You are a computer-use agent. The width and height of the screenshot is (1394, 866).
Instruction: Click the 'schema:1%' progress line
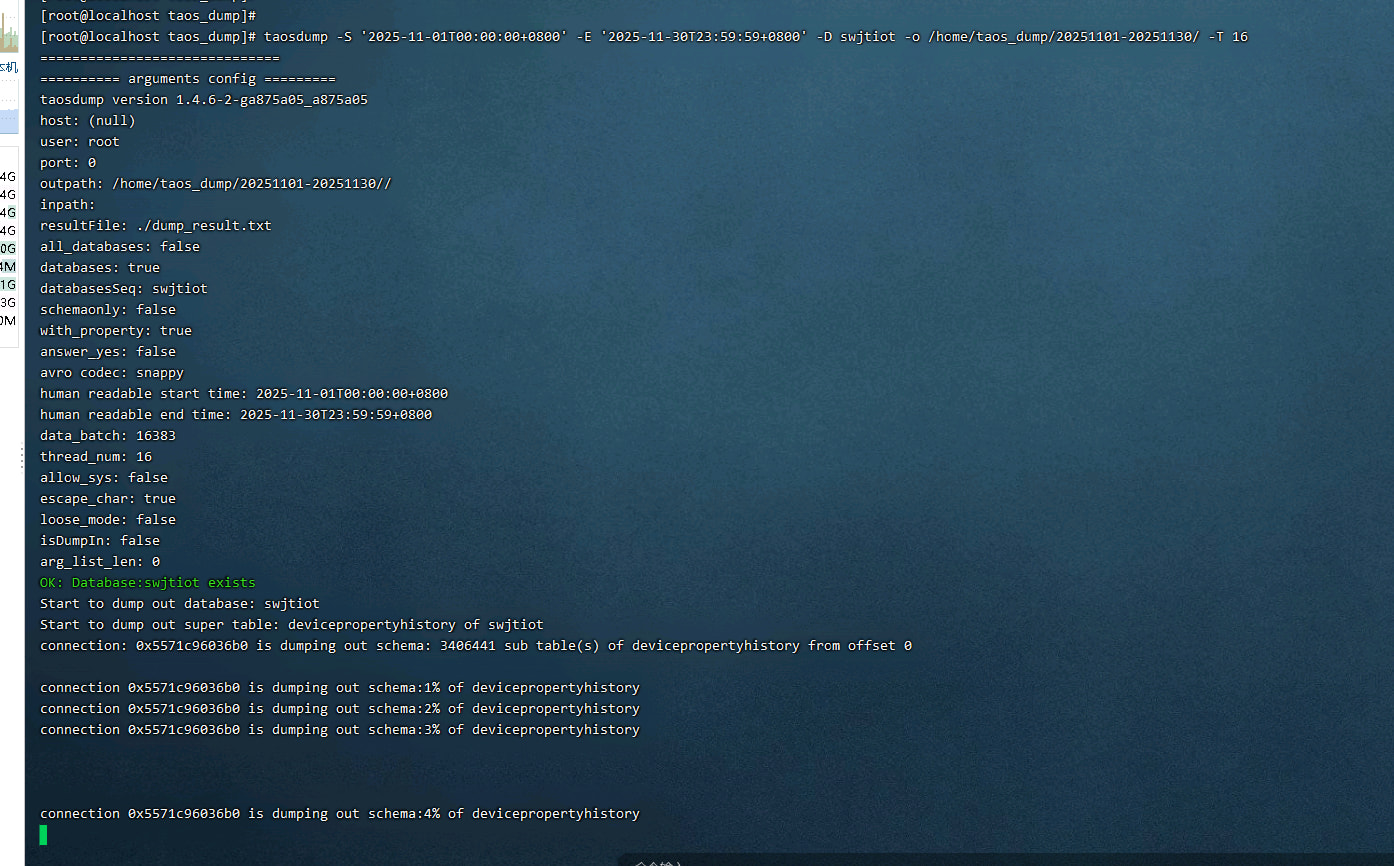tap(339, 688)
